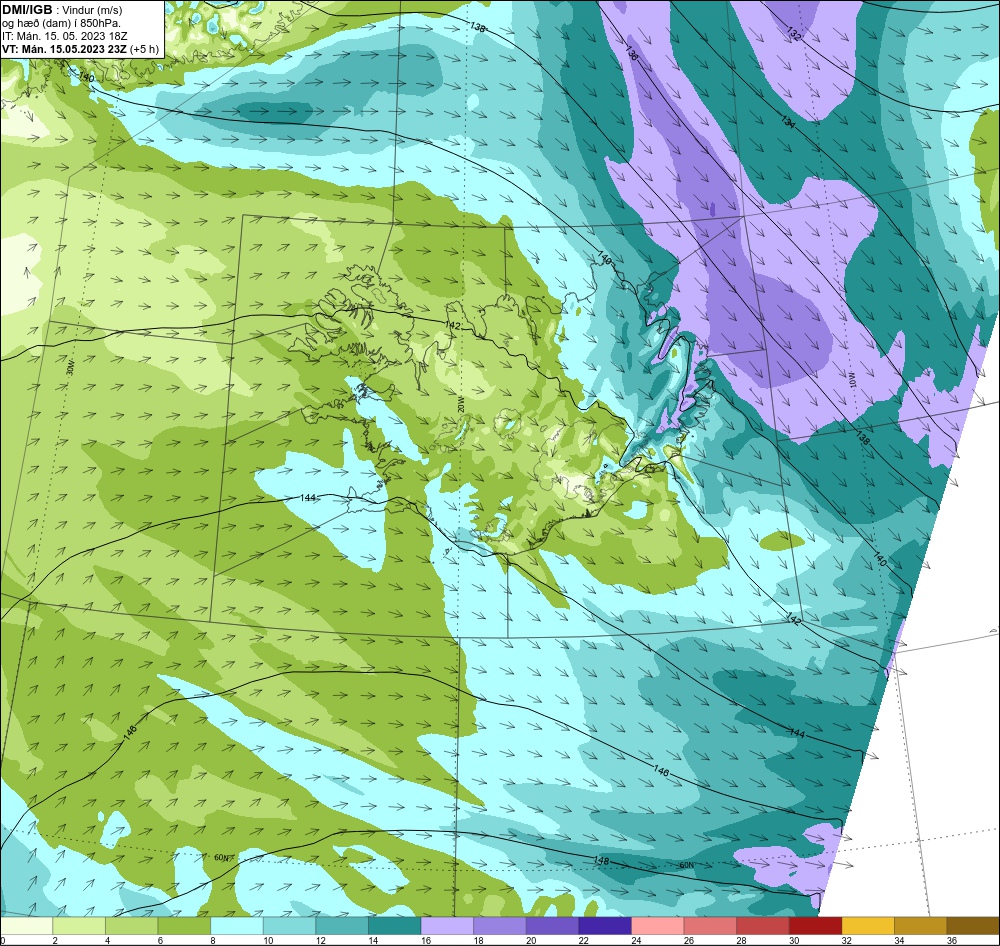The image size is (1000, 946).
Task: Click the dark indigo 22–24 m/s legend swatch
Action: coord(605,925)
